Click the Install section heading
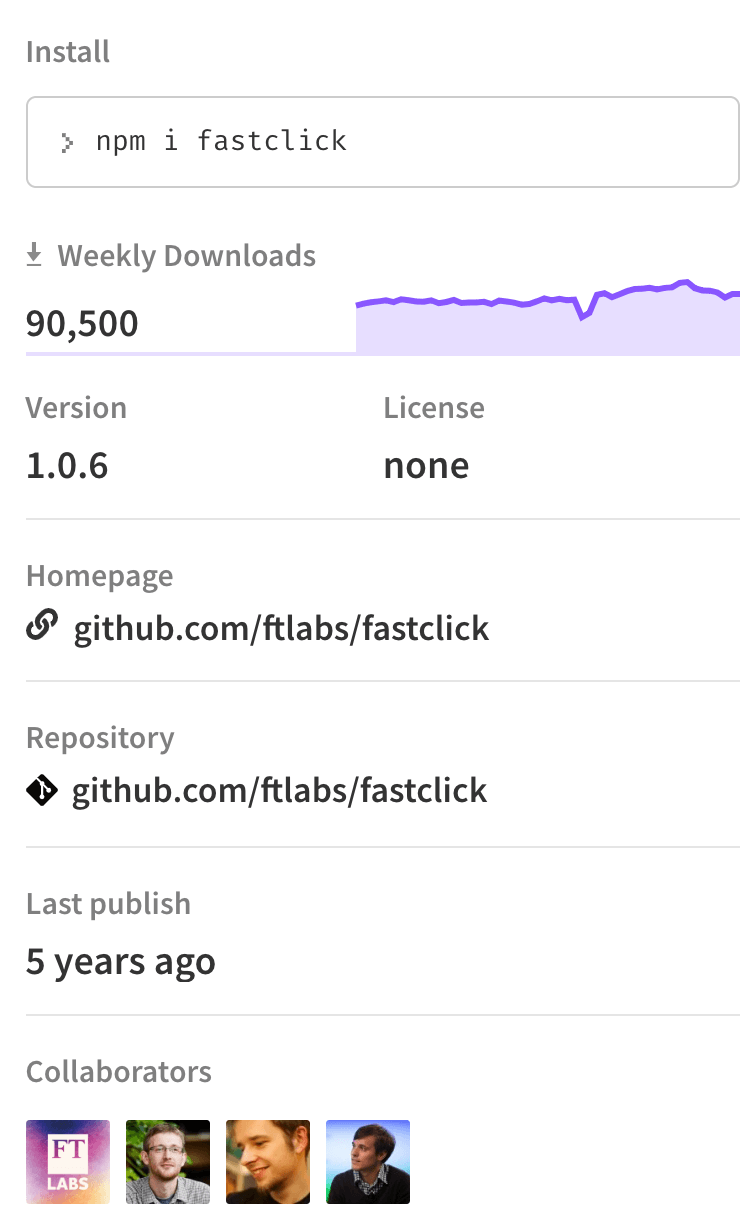 [67, 51]
